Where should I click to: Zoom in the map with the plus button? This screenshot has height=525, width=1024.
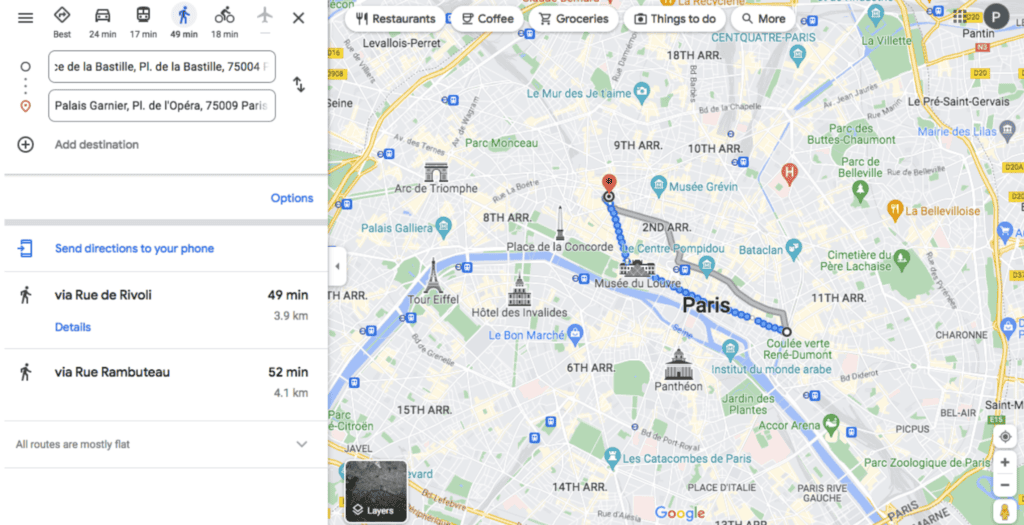1005,462
